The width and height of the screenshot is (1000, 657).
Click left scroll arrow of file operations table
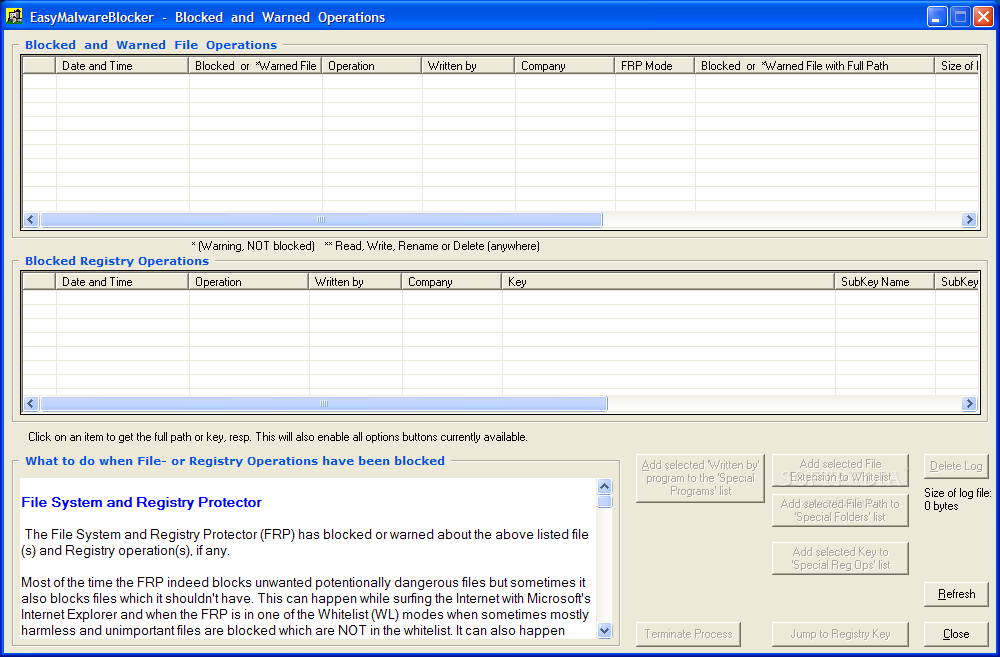(31, 219)
